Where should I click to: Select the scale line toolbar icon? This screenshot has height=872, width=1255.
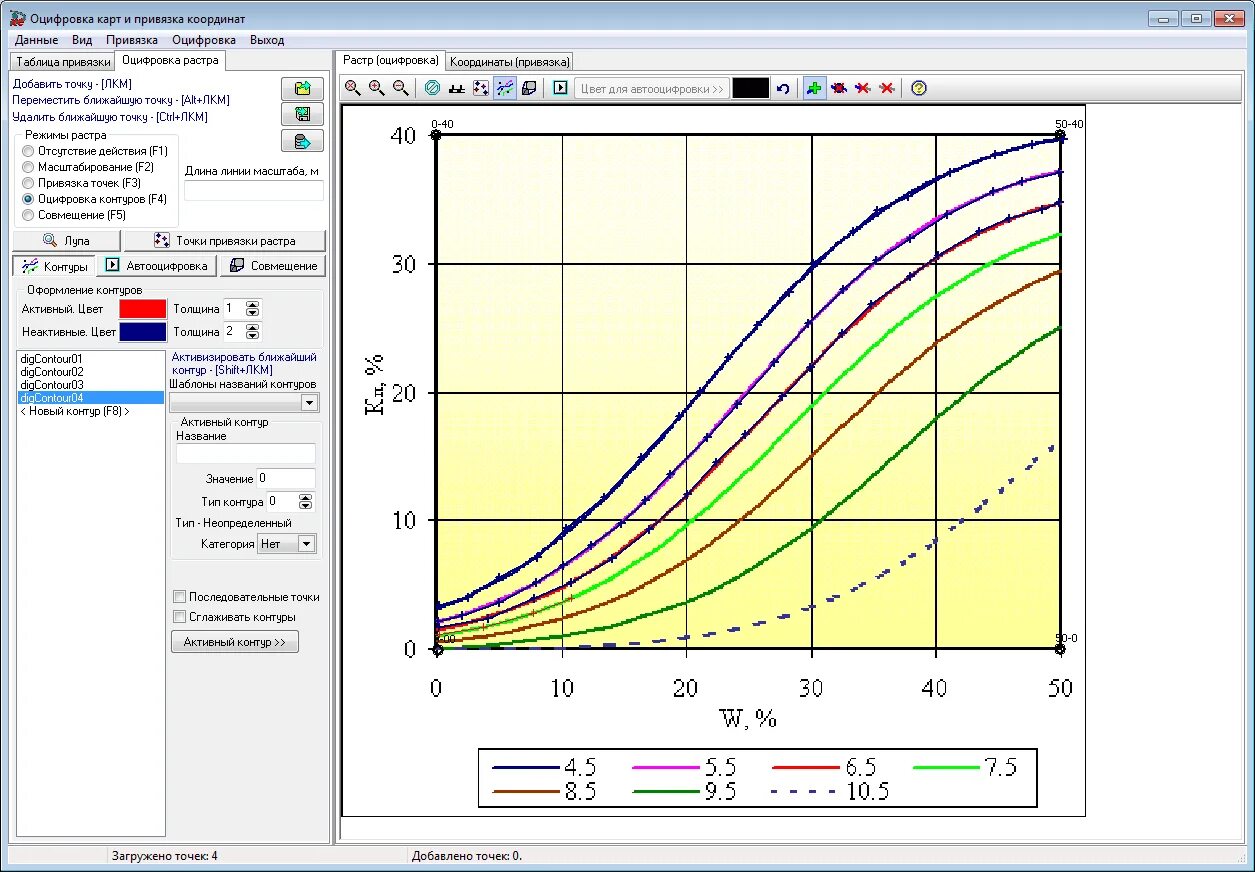456,88
